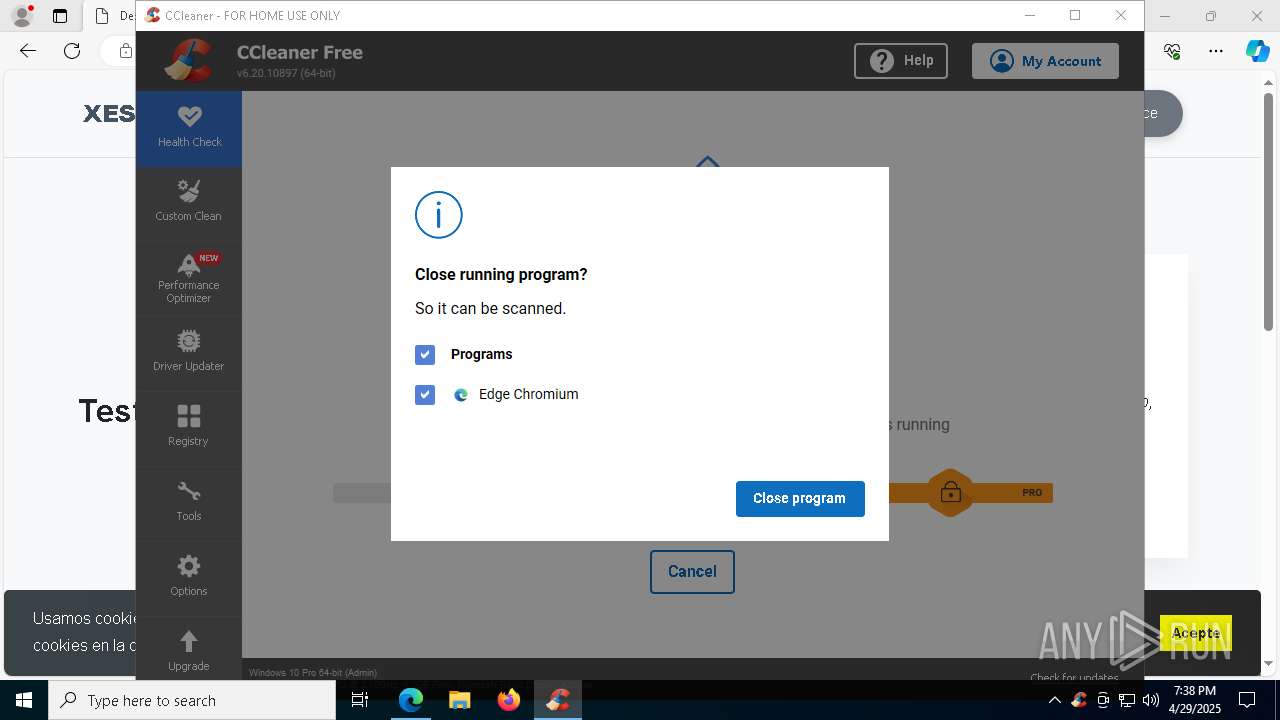This screenshot has height=720, width=1280.
Task: Open Options in CCleaner sidebar
Action: pos(189,577)
